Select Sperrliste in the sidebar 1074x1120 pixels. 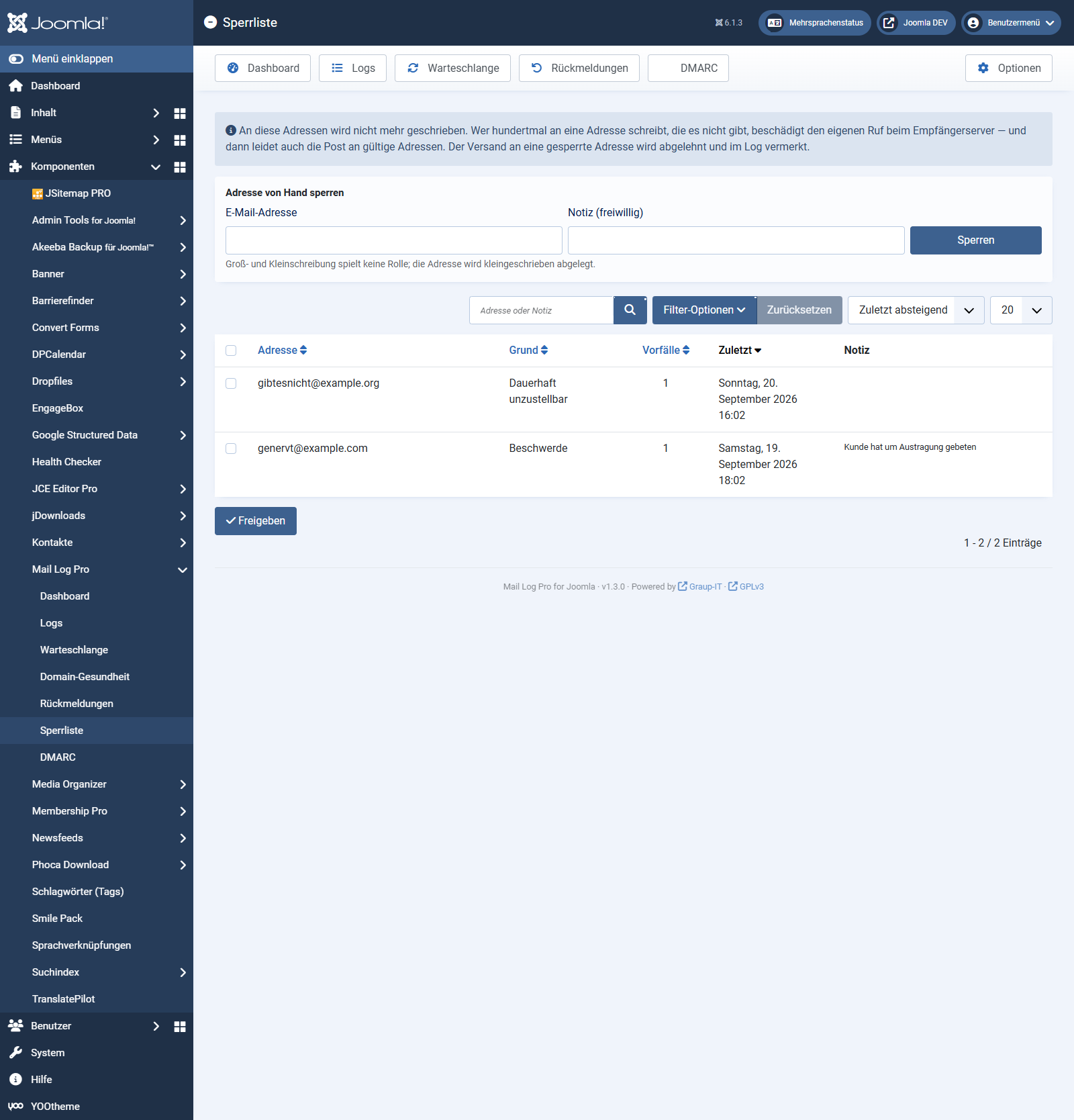[x=97, y=731]
